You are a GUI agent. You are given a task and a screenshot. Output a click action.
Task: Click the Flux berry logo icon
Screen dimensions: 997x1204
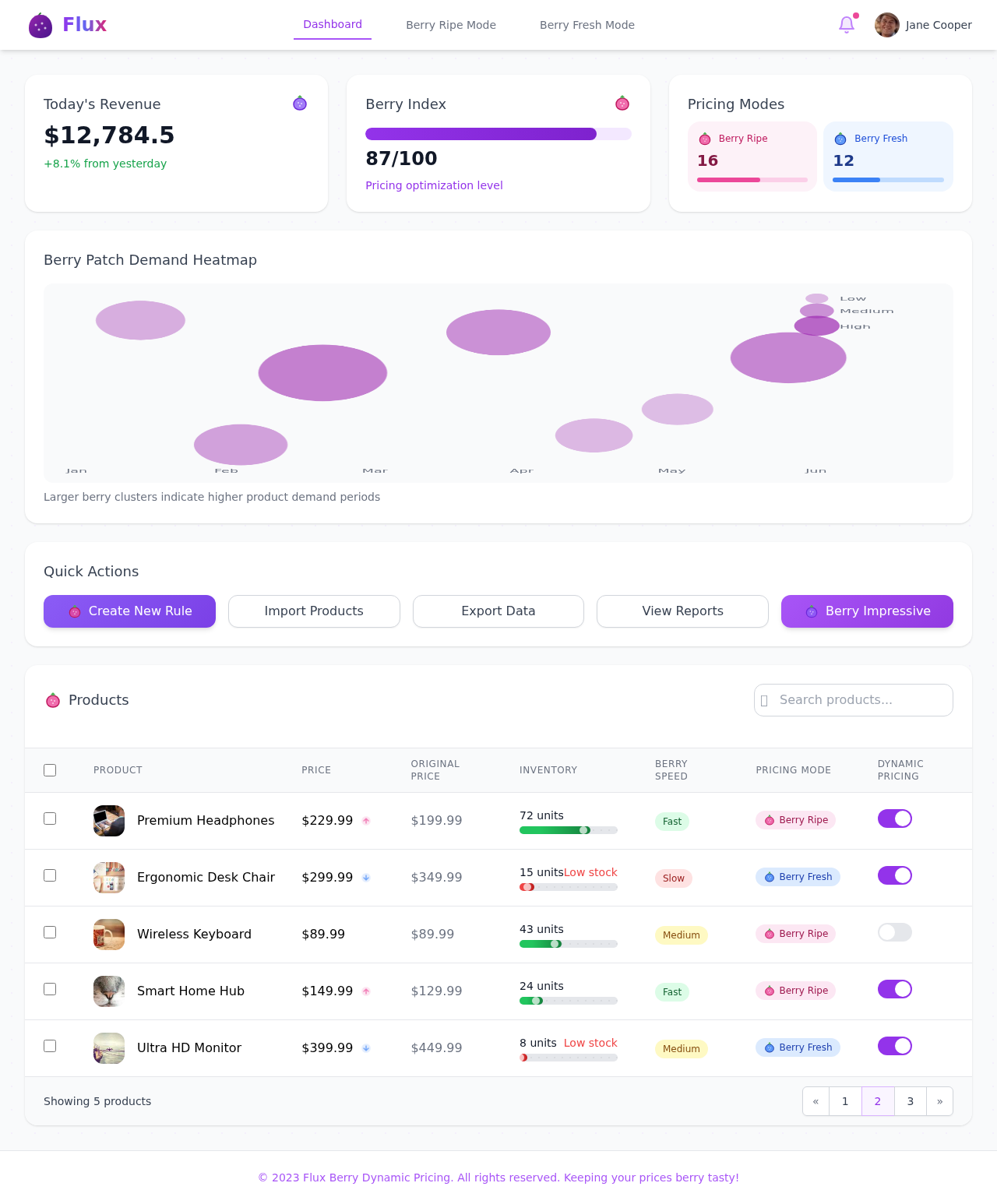[41, 25]
